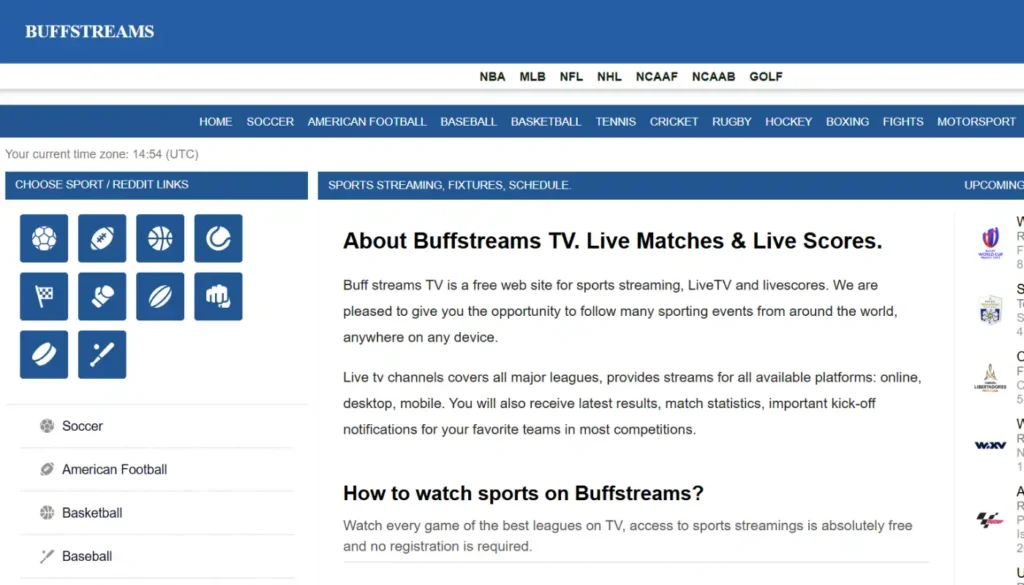Viewport: 1024px width, 585px height.
Task: Open the NBA league link
Action: (492, 76)
